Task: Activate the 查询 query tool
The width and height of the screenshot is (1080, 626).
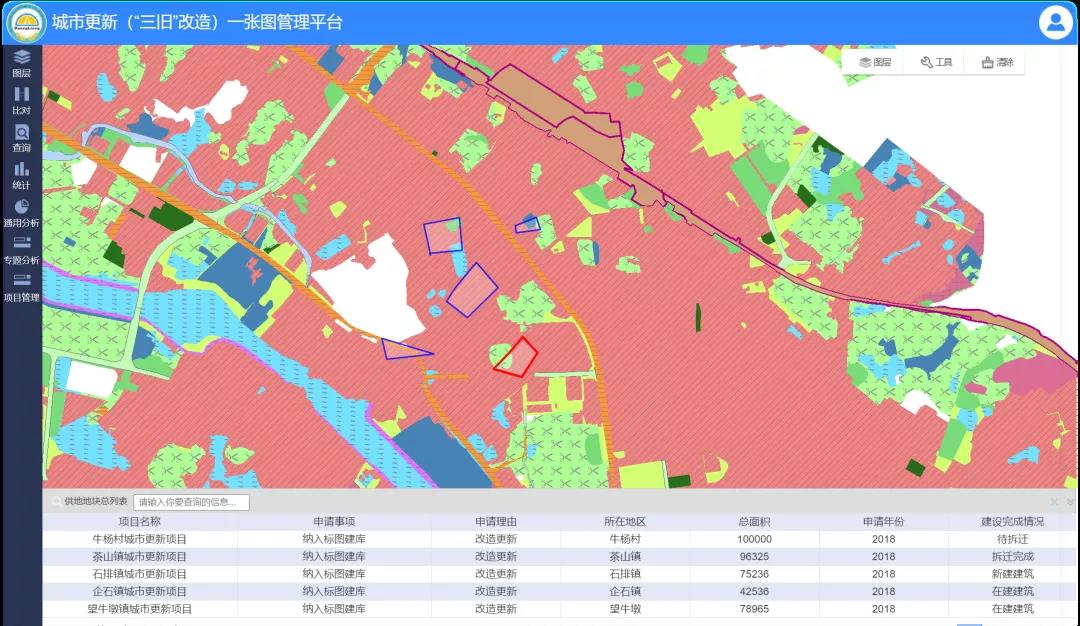Action: tap(19, 138)
